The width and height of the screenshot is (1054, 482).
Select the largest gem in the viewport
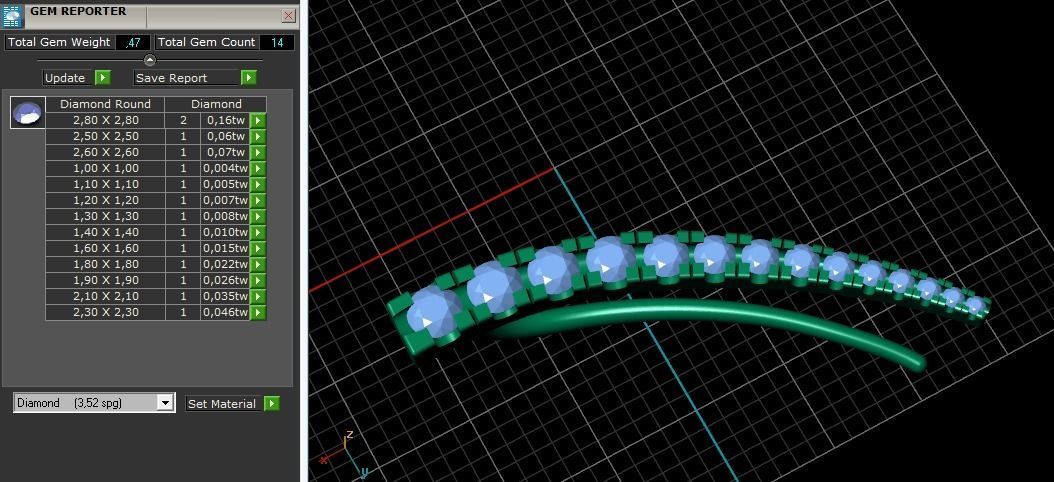coord(434,311)
